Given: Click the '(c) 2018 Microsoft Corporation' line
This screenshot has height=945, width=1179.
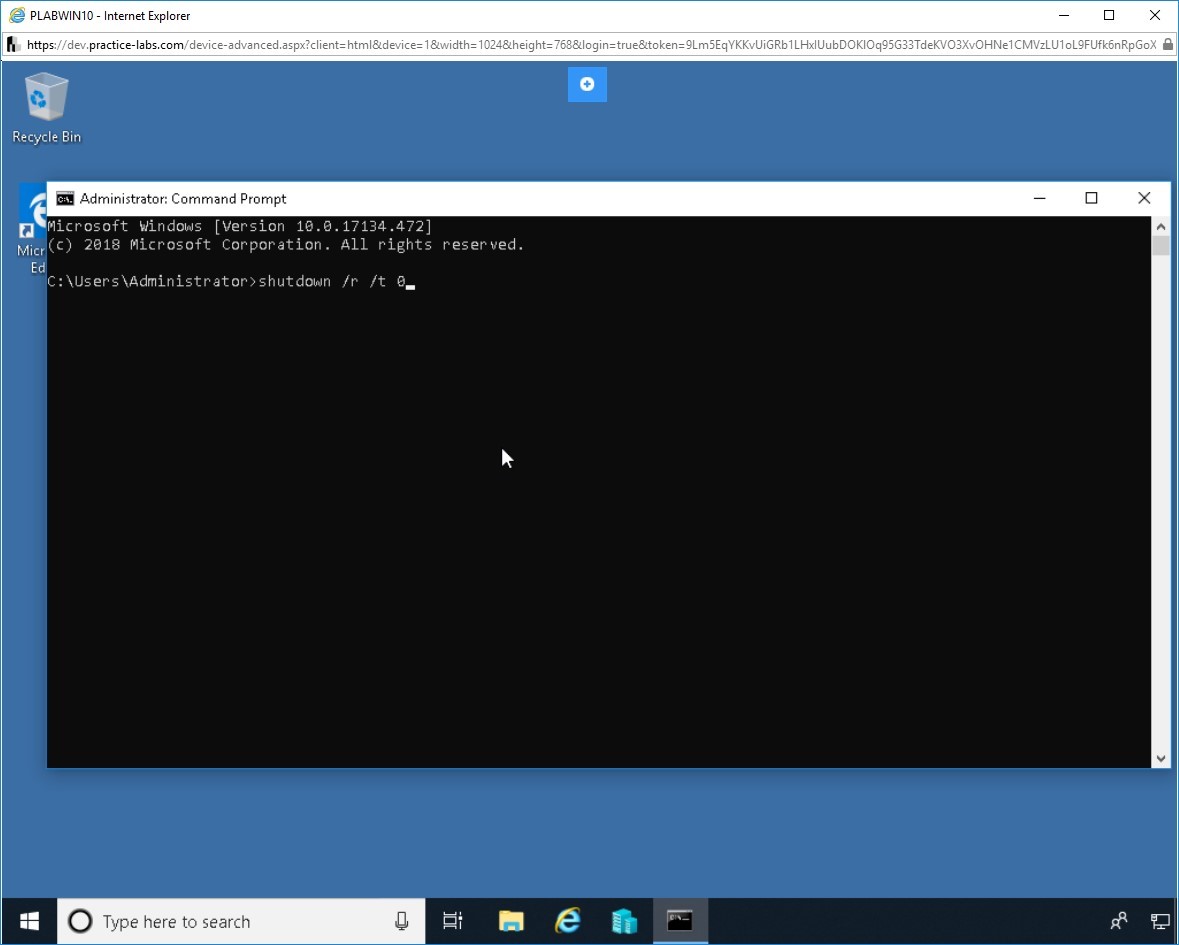Looking at the screenshot, I should 285,244.
